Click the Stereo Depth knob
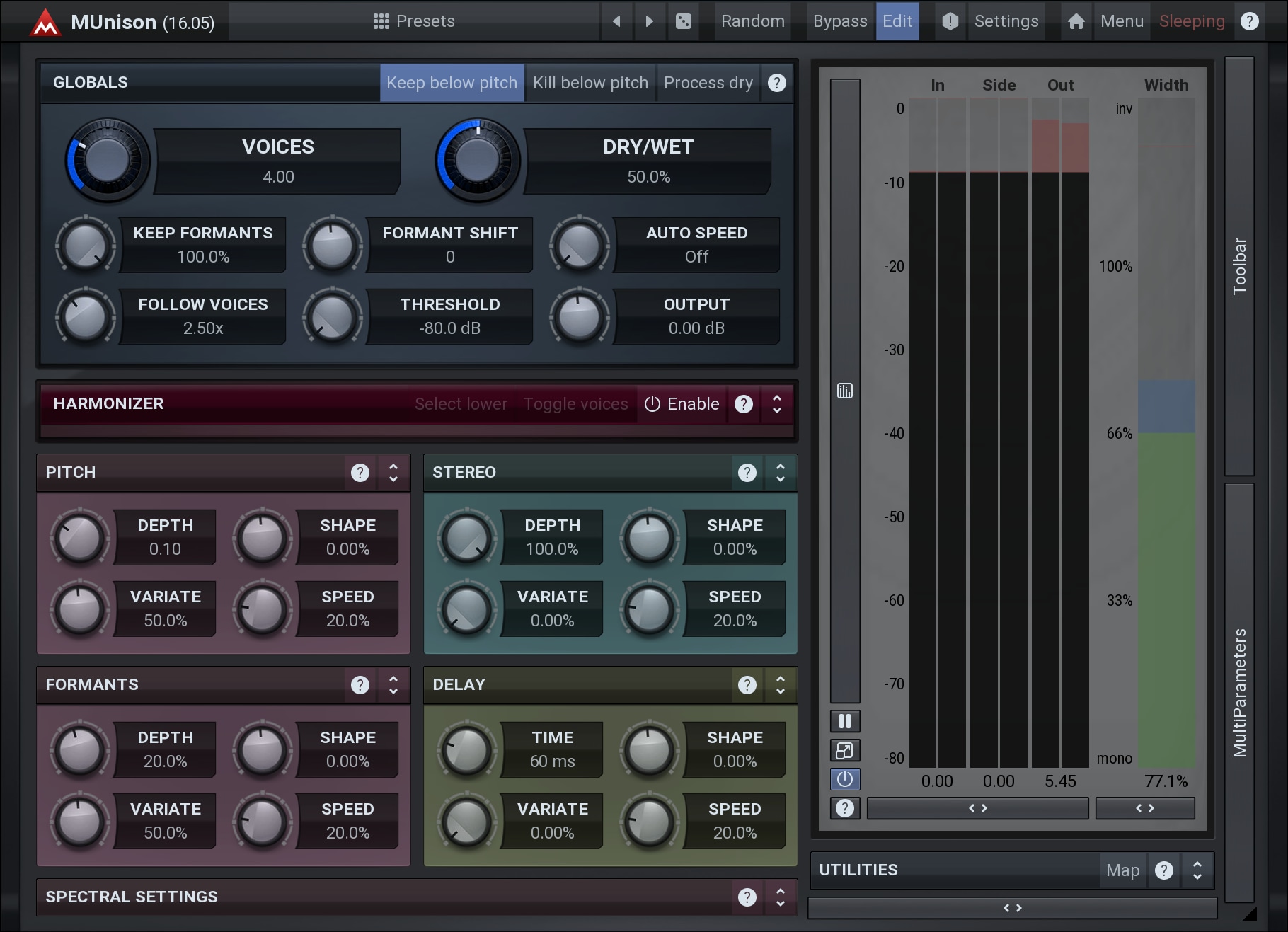This screenshot has height=932, width=1288. click(467, 538)
